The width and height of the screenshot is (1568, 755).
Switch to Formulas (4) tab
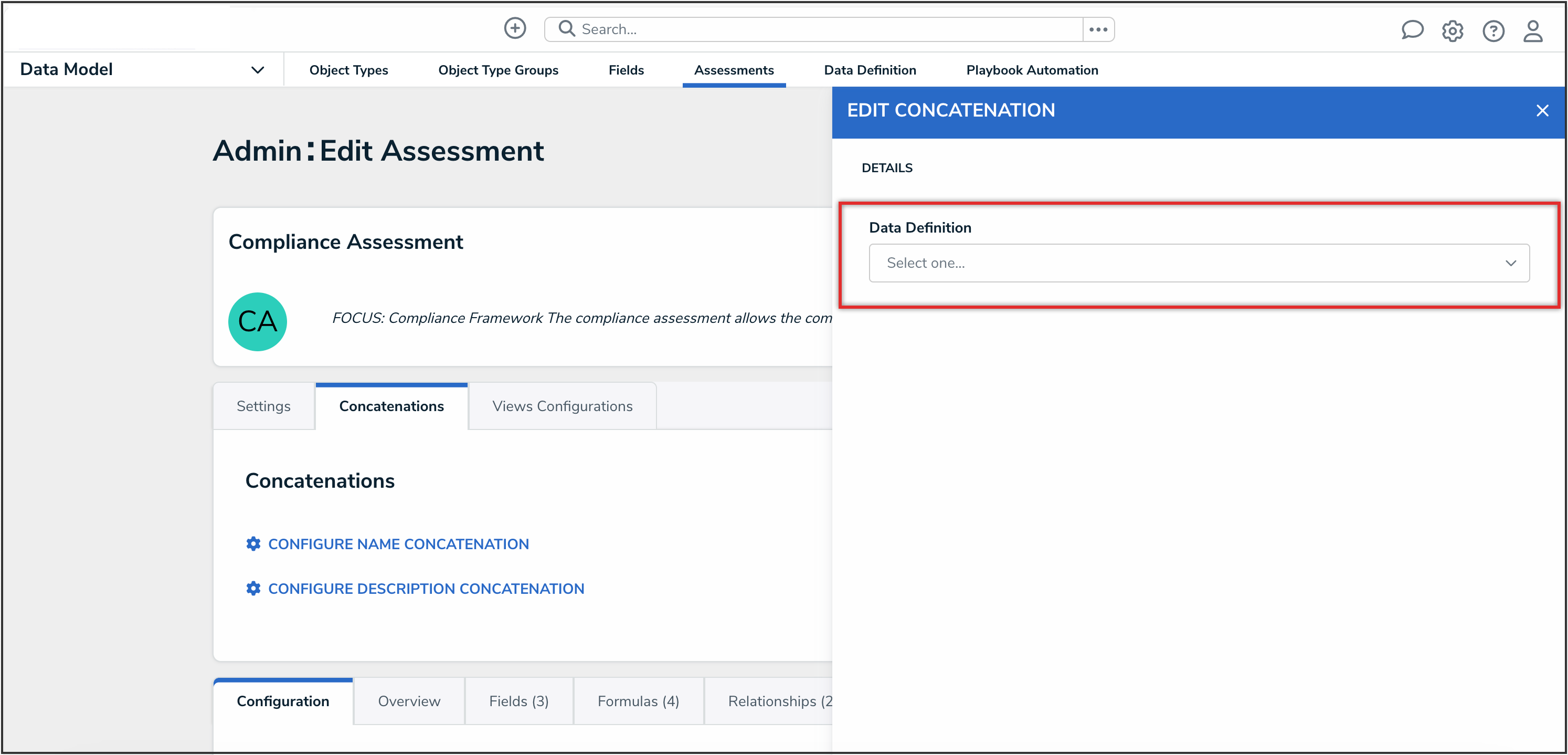click(x=638, y=701)
